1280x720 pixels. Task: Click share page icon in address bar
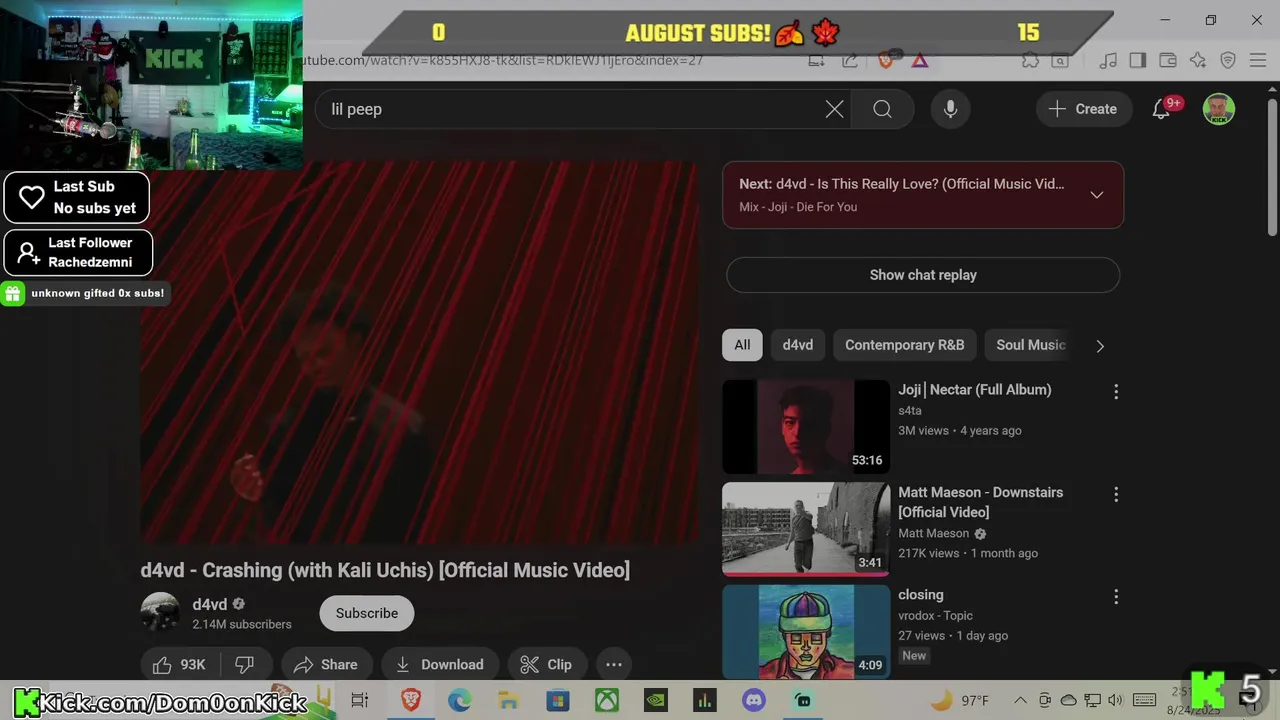(x=850, y=60)
